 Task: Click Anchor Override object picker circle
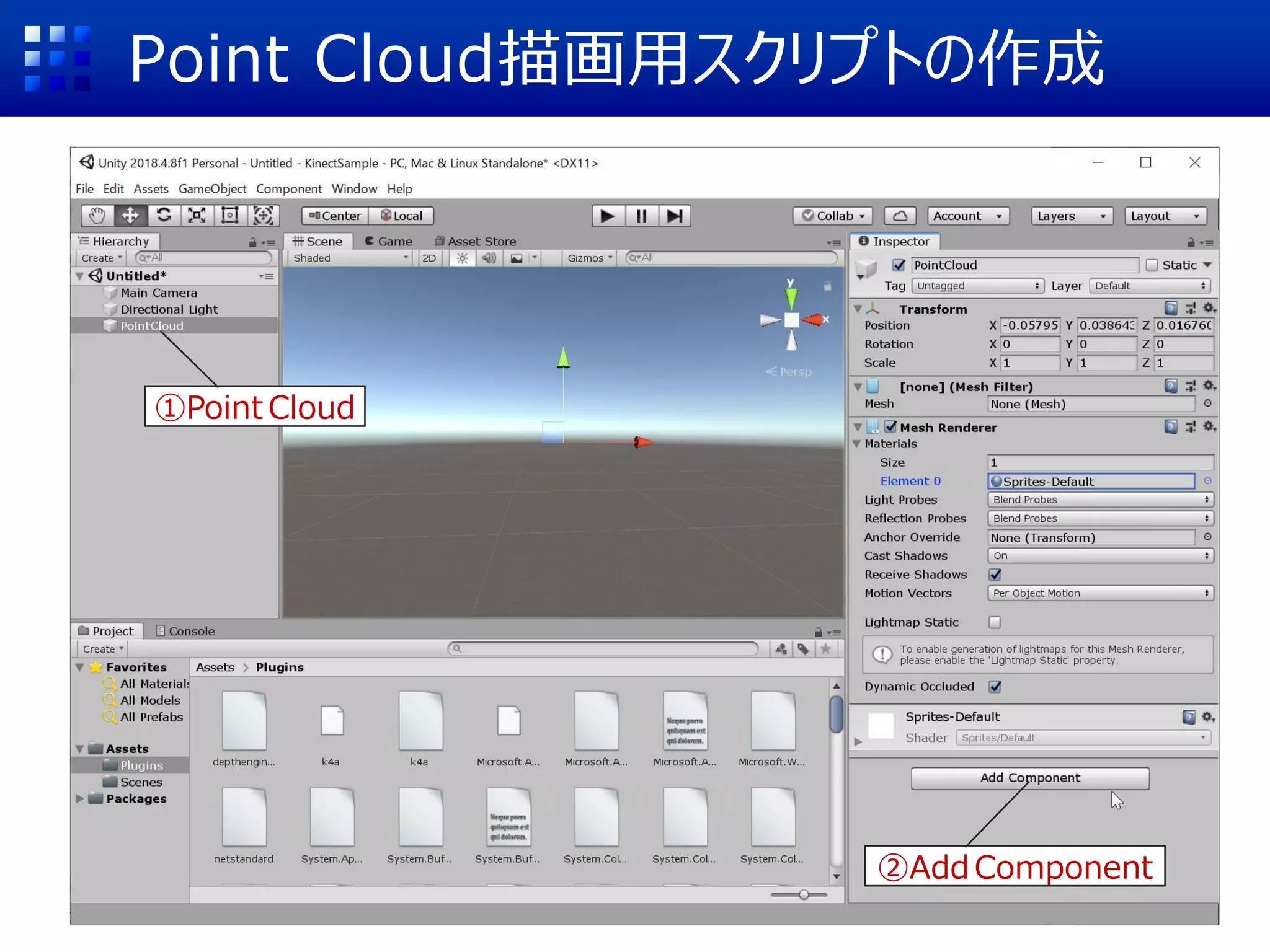tap(1207, 537)
